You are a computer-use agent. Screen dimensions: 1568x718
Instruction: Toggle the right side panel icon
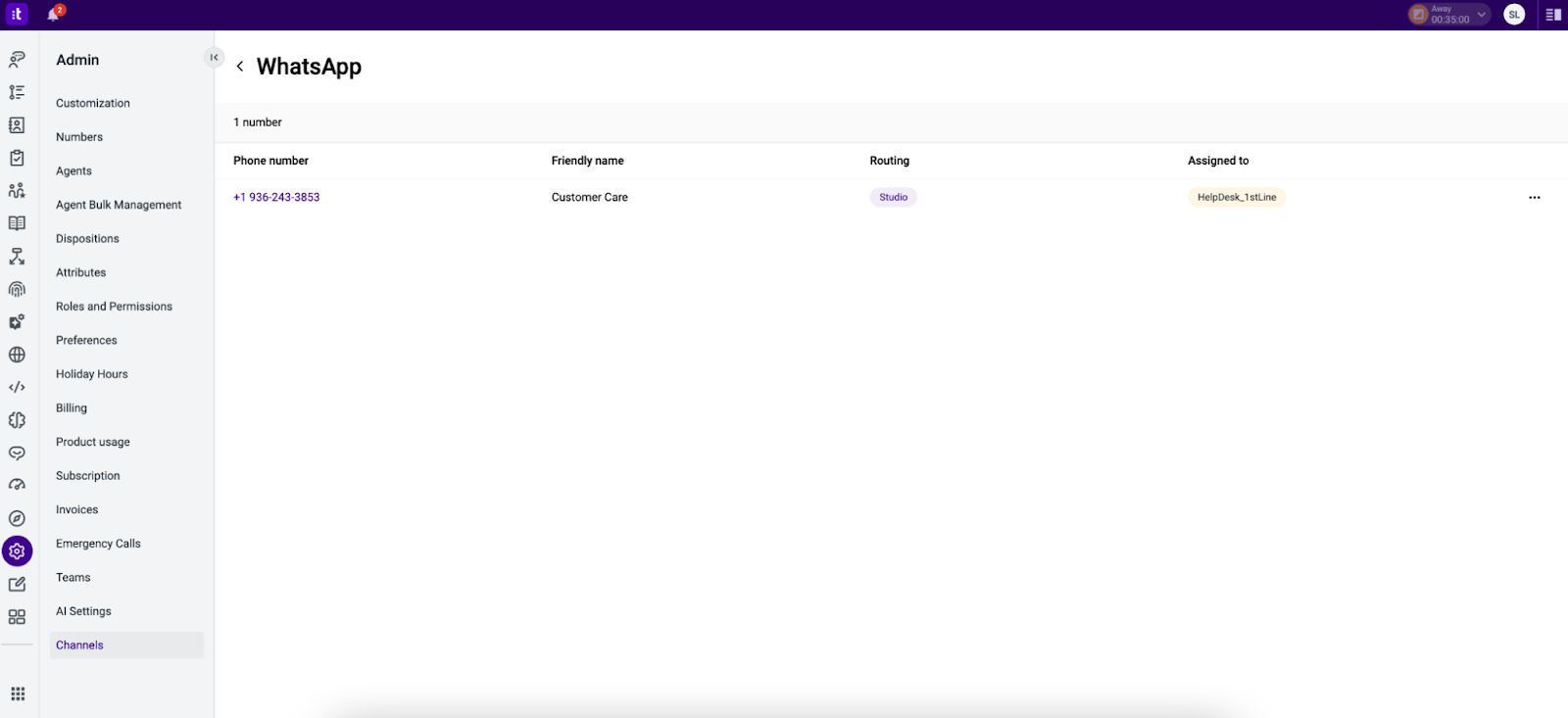1553,15
